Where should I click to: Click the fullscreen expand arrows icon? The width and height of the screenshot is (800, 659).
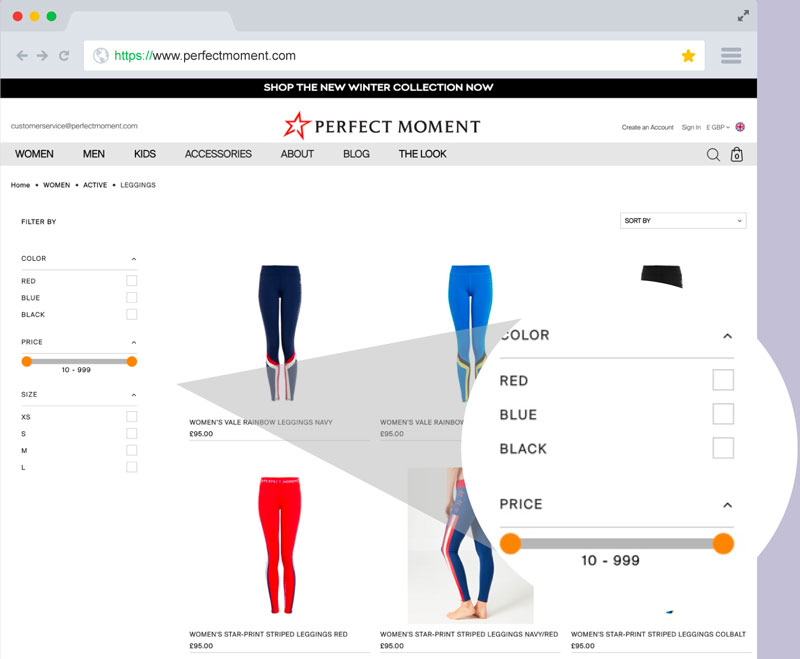pos(743,16)
